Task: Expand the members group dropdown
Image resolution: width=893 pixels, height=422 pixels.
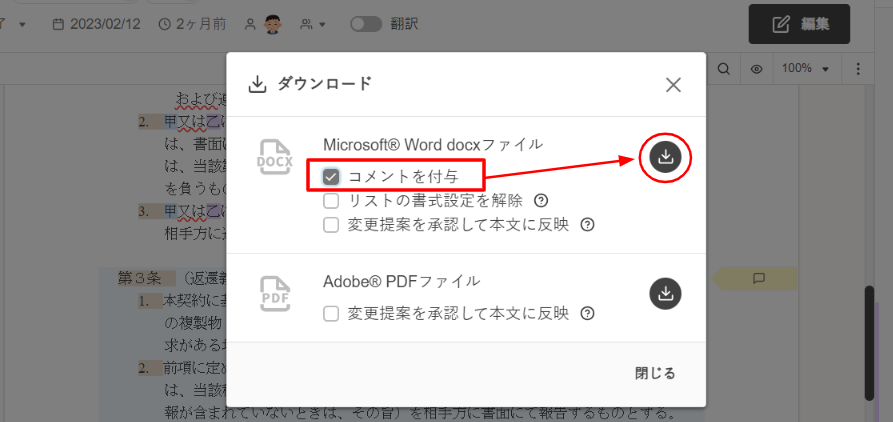Action: [x=313, y=24]
